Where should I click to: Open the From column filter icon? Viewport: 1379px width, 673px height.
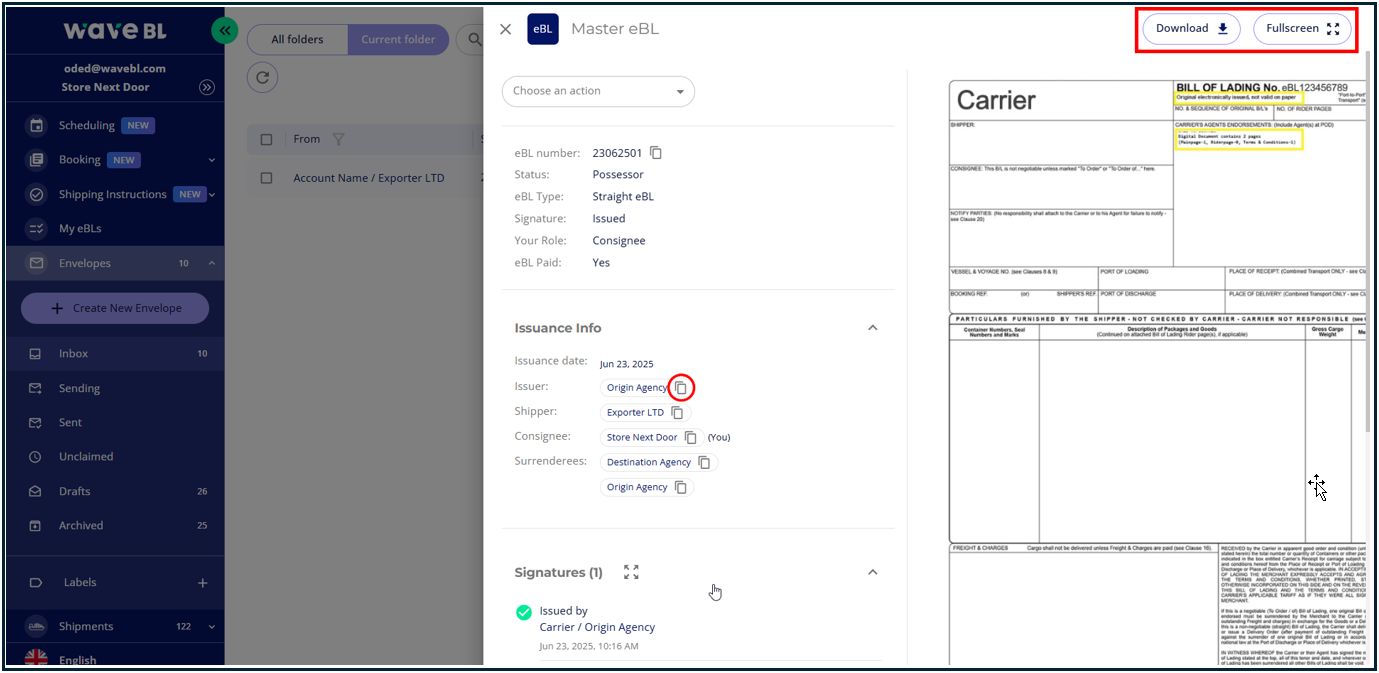pyautogui.click(x=338, y=139)
